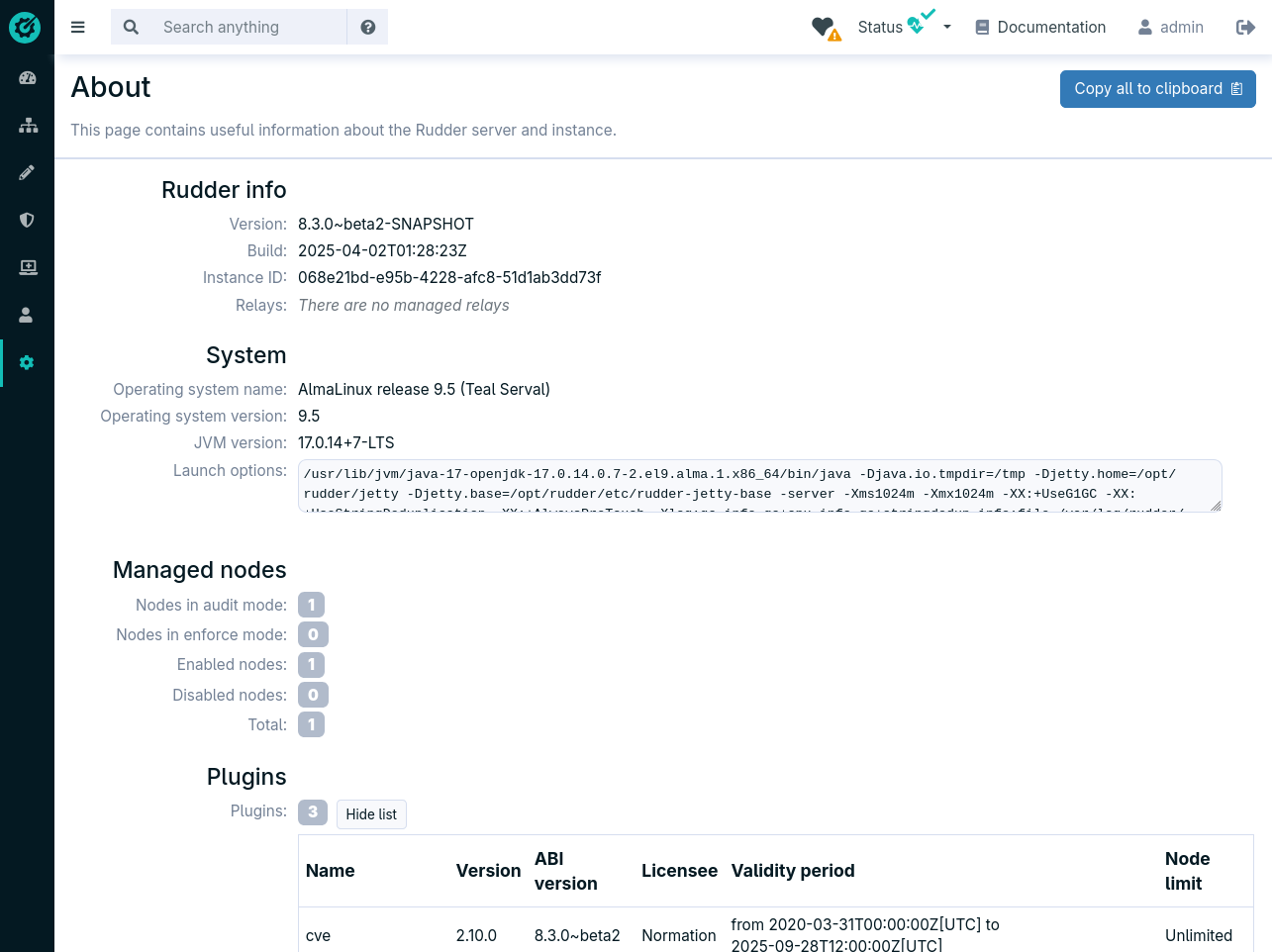
Task: Click the About page heading
Action: [111, 87]
